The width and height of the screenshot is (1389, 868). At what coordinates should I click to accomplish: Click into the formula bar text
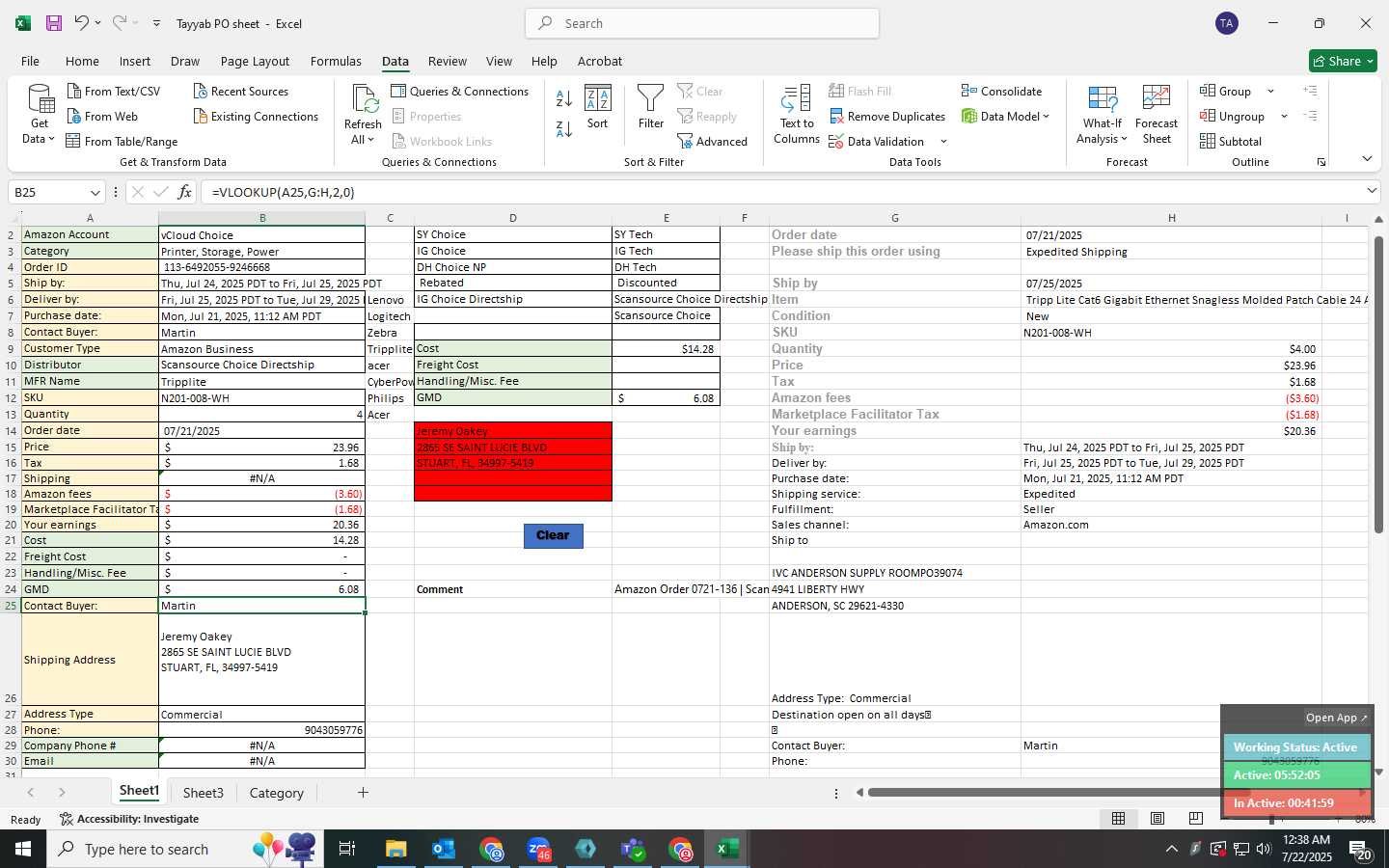781,192
